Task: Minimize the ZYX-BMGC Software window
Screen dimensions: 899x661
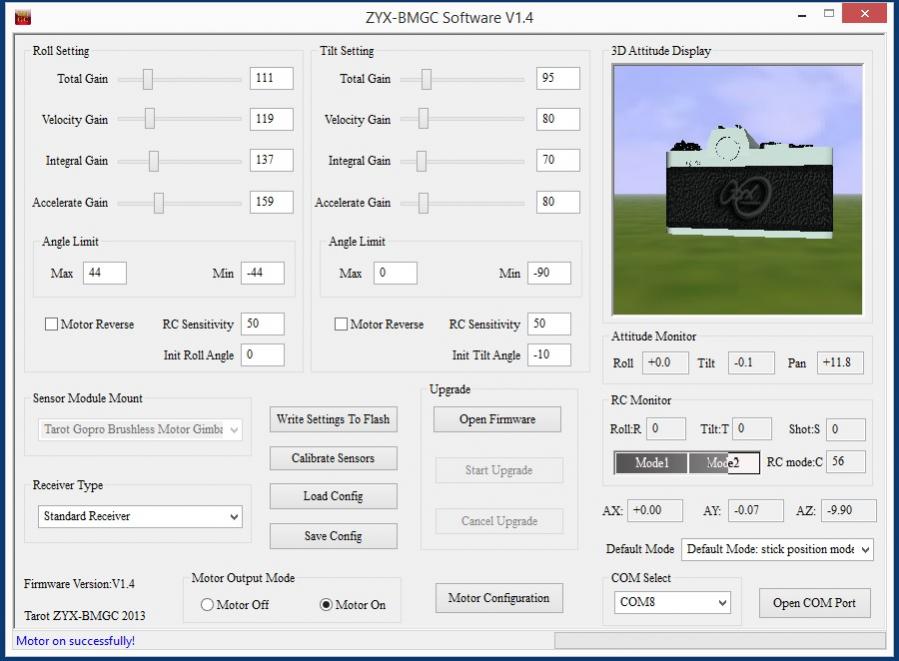Action: tap(802, 15)
